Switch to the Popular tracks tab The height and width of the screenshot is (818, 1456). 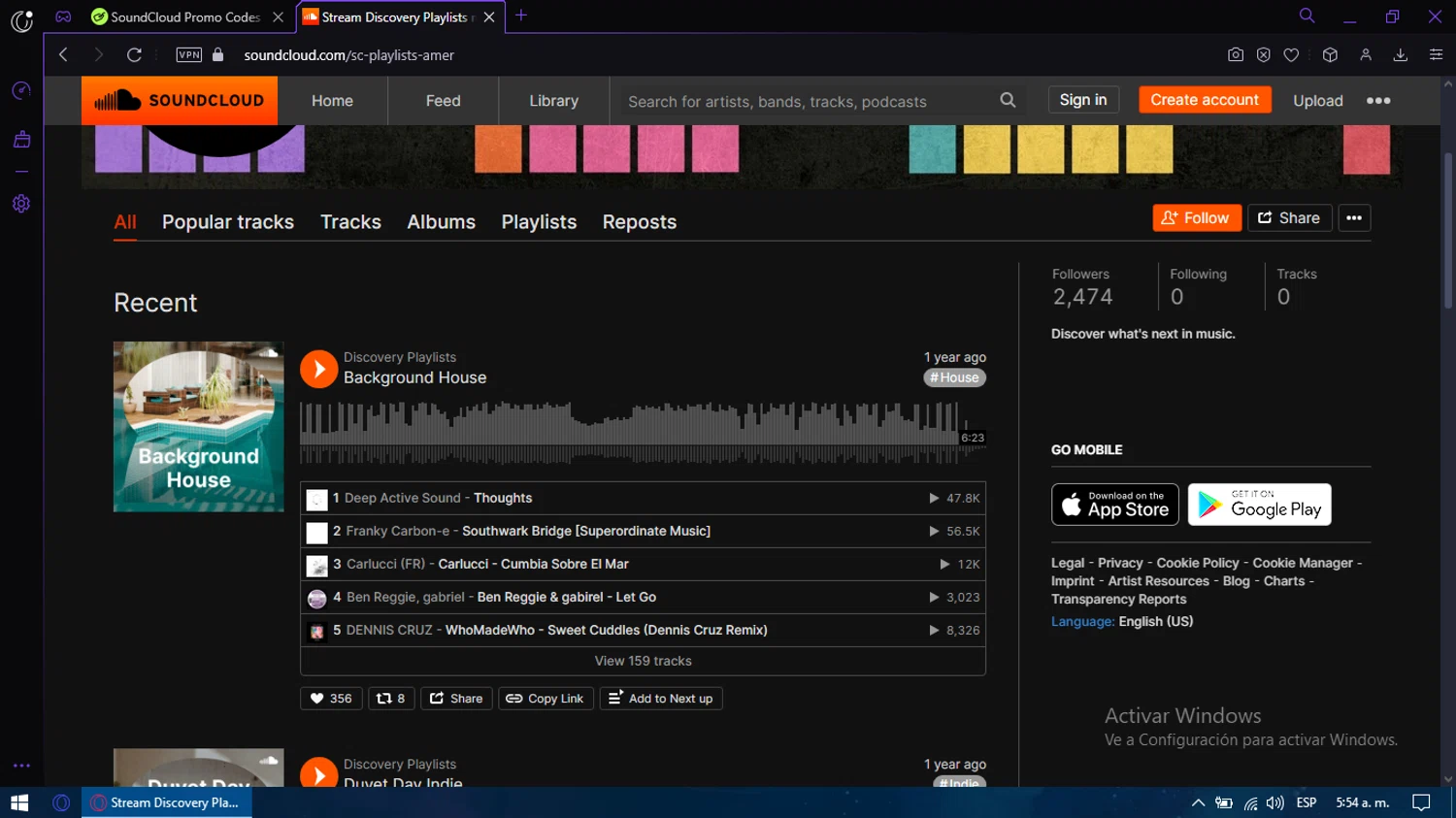(x=228, y=222)
